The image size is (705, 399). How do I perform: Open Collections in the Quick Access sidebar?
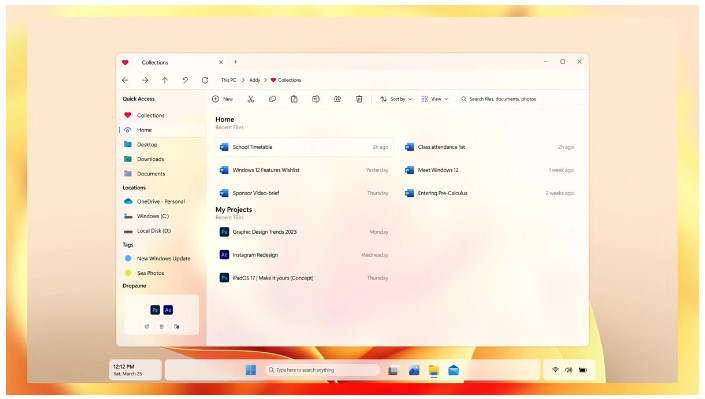coord(161,115)
